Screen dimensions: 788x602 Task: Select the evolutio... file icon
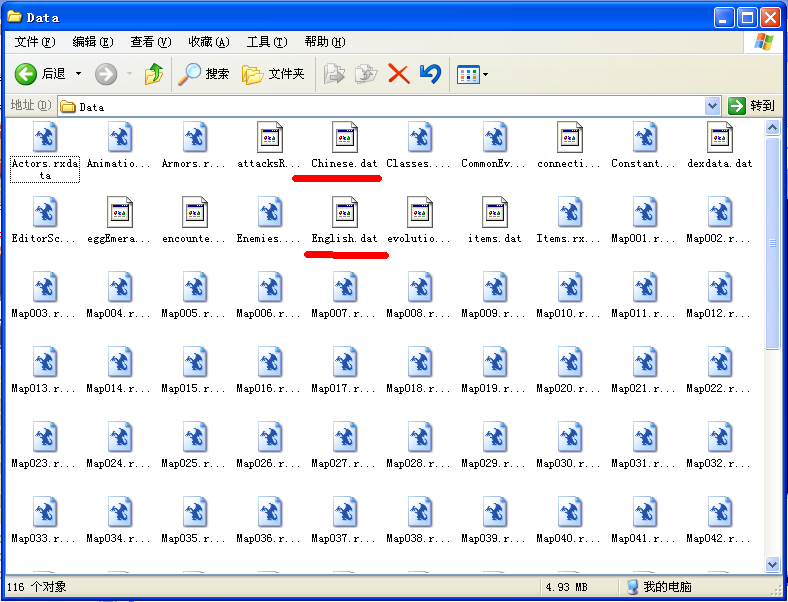coord(420,212)
